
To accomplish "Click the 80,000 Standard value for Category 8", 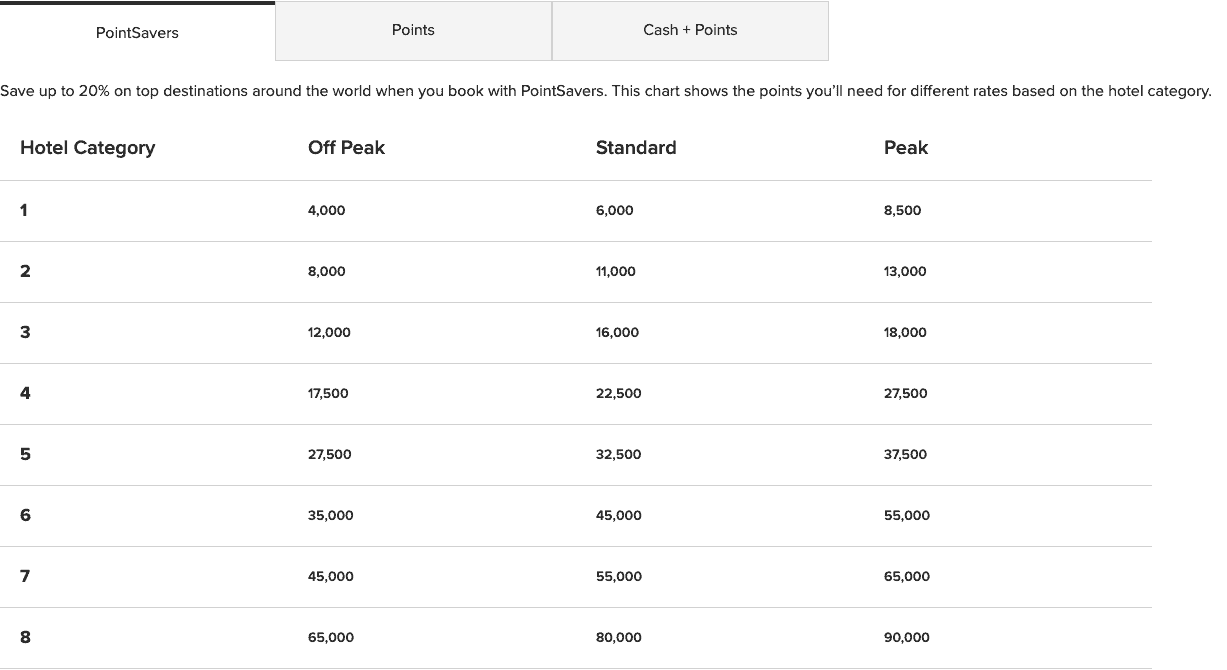I will [618, 637].
